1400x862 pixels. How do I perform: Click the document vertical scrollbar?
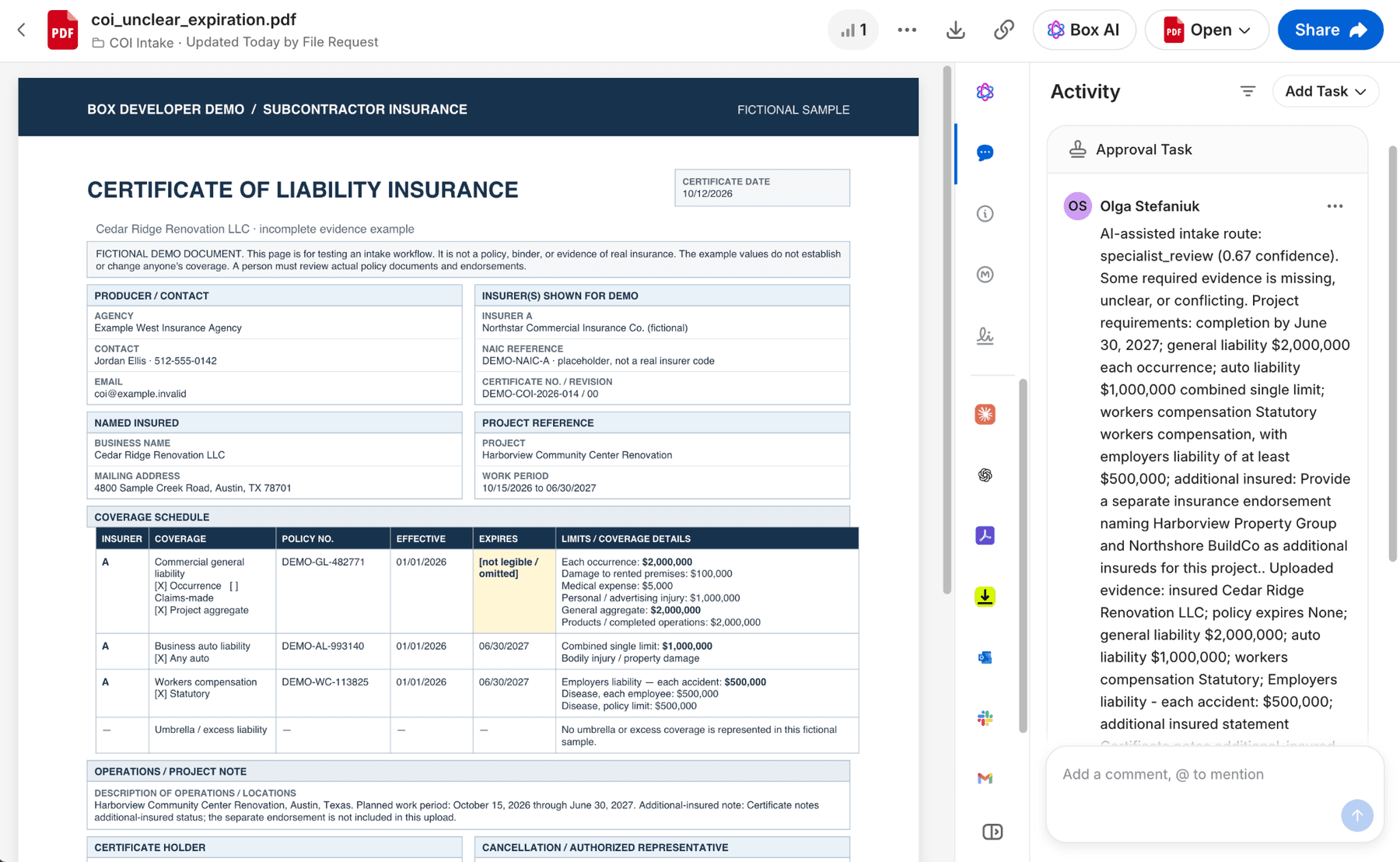pos(947,331)
